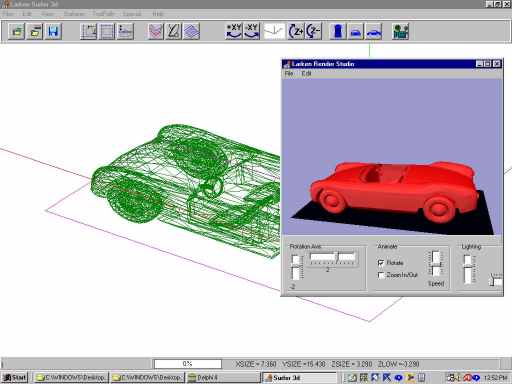The height and width of the screenshot is (384, 512).
Task: Adjust the Lighting vertical slider
Action: [x=469, y=269]
